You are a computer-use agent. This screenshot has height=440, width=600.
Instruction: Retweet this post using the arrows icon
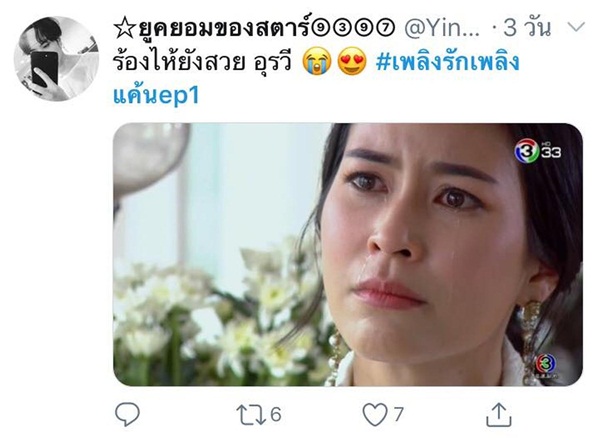pos(251,415)
